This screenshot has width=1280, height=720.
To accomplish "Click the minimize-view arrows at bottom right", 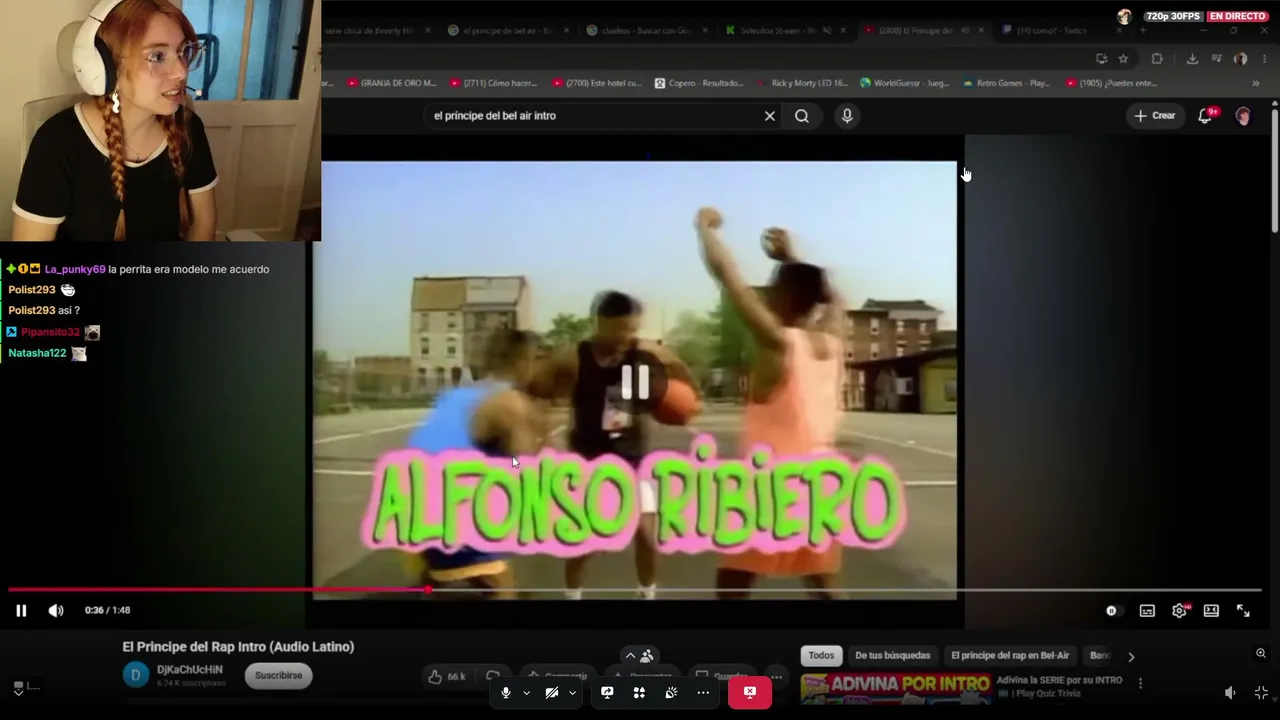I will [x=1261, y=693].
